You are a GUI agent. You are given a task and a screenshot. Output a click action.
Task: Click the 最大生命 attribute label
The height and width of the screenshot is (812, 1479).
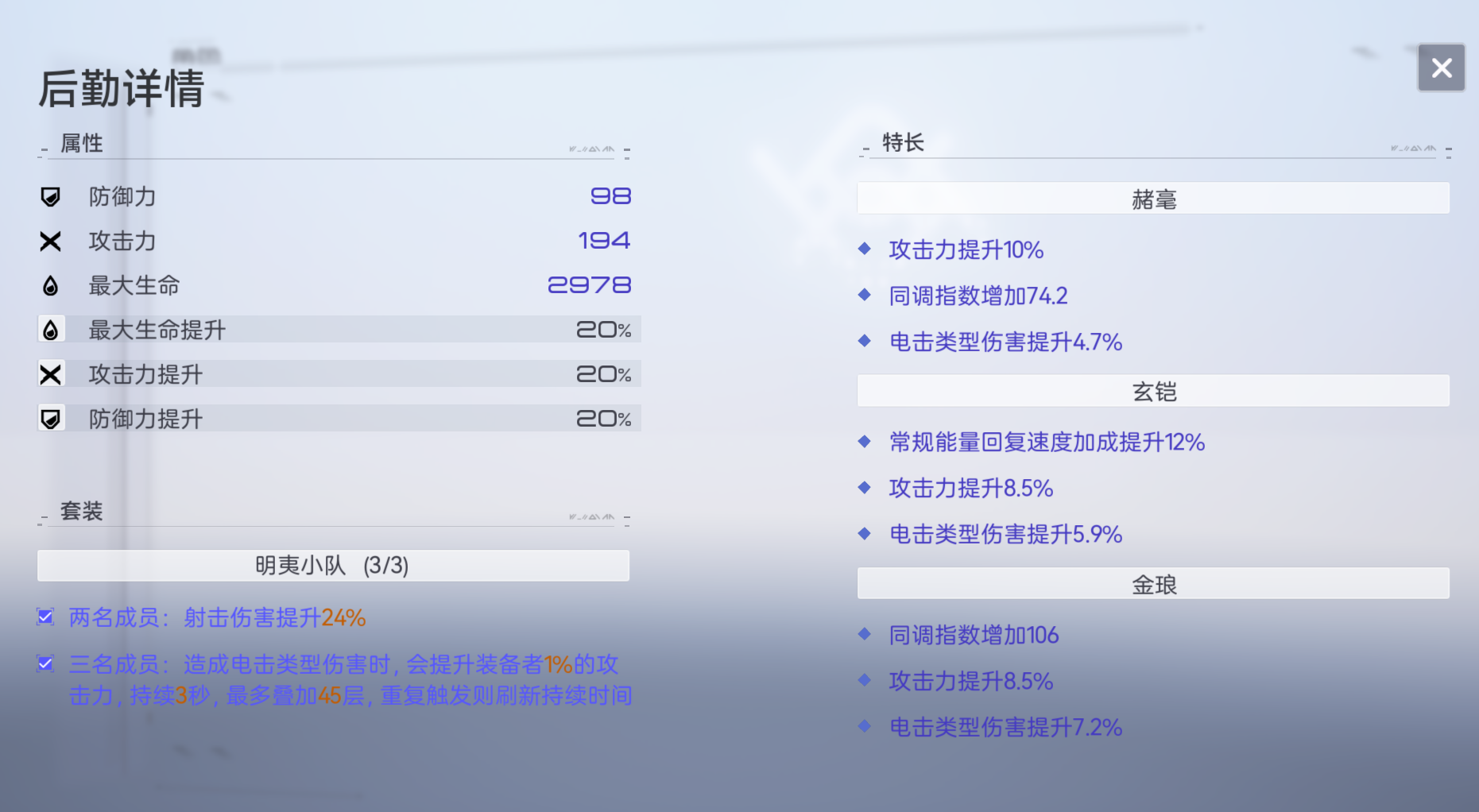[134, 285]
